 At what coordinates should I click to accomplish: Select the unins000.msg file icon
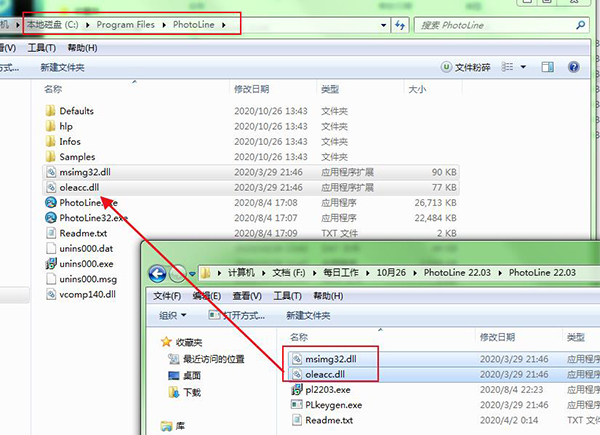coord(51,279)
